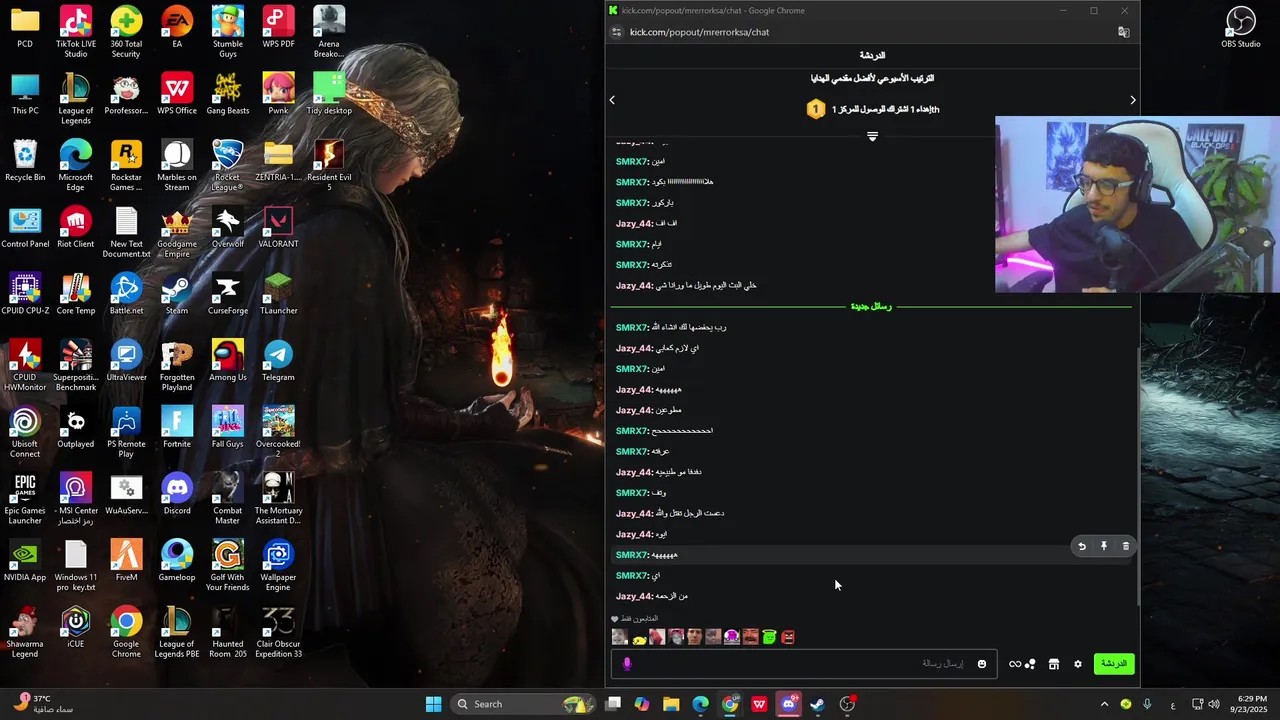
Task: Click the infinity loop icon in chat toolbar
Action: coord(1015,664)
